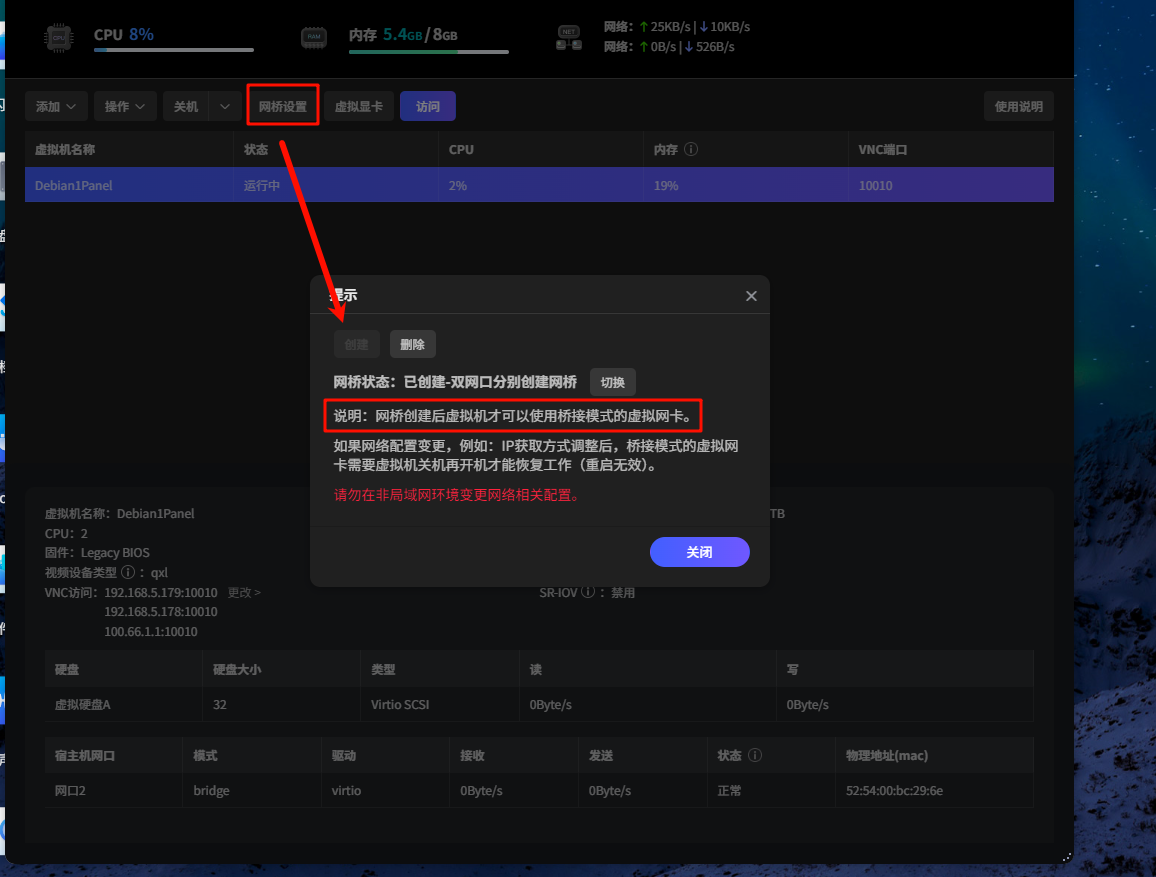Click the CPU chip icon

click(59, 38)
